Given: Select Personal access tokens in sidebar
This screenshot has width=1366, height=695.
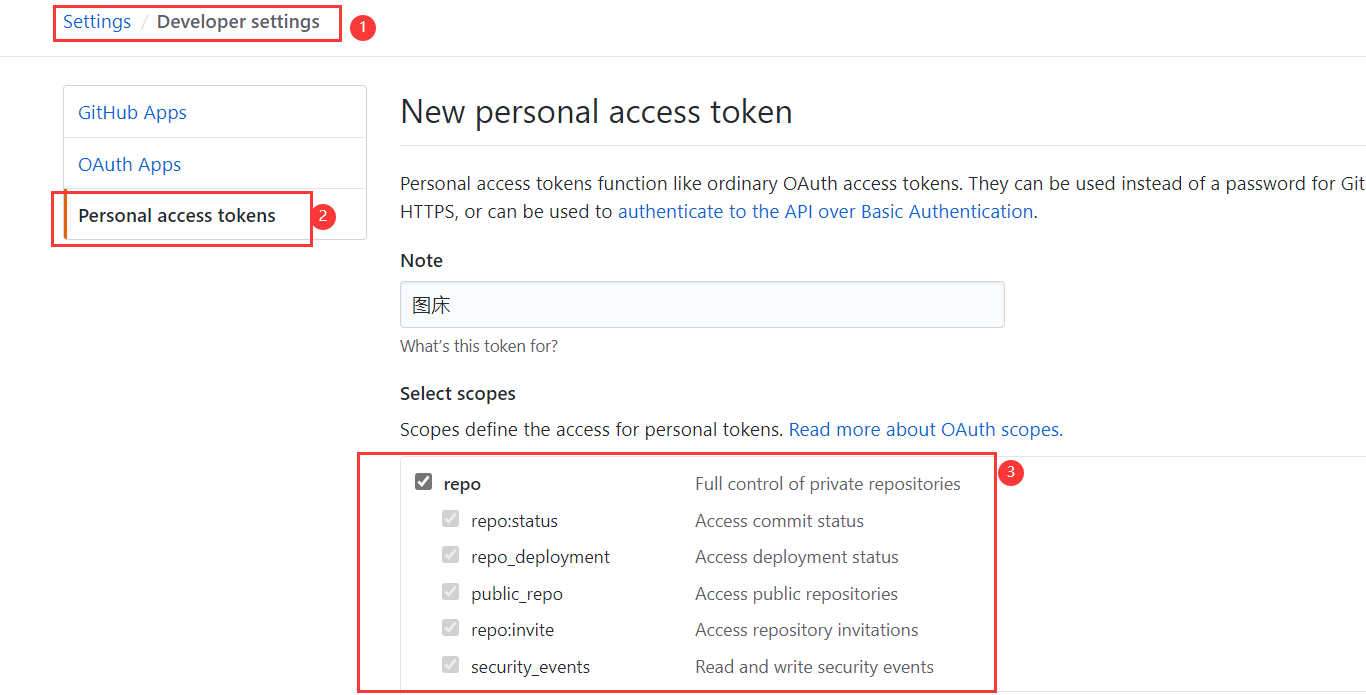Looking at the screenshot, I should (x=177, y=216).
